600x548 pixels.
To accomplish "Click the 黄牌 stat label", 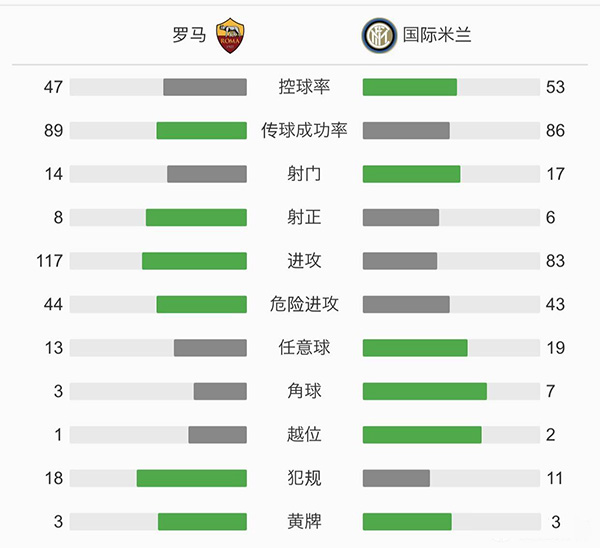I will [304, 522].
